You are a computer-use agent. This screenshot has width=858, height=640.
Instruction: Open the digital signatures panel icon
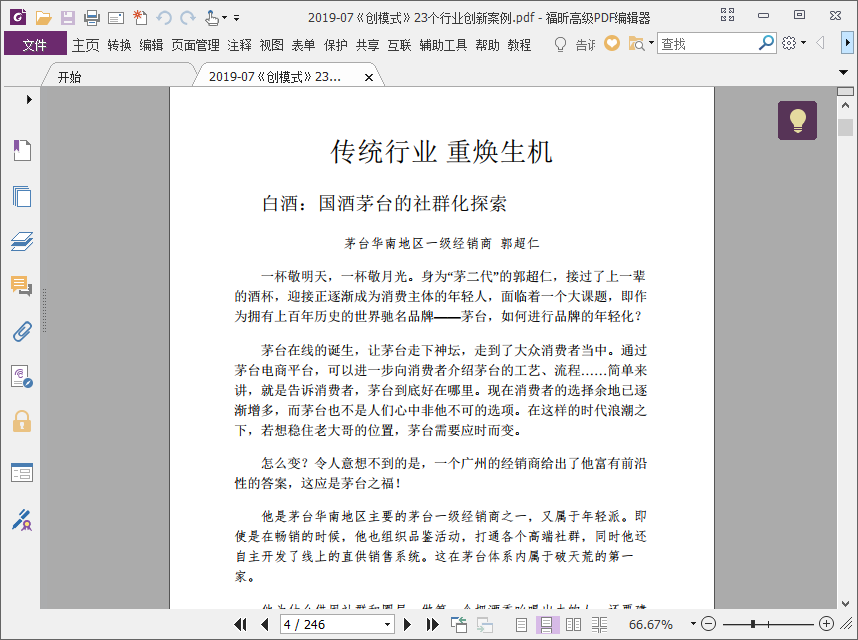[22, 377]
